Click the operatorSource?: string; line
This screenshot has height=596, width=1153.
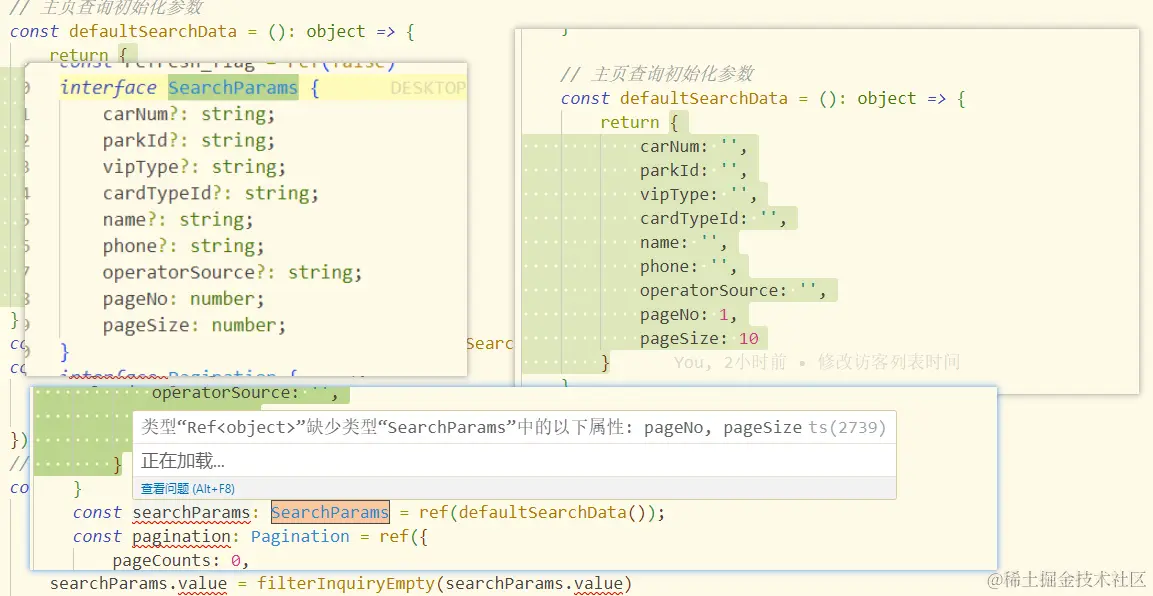click(232, 273)
